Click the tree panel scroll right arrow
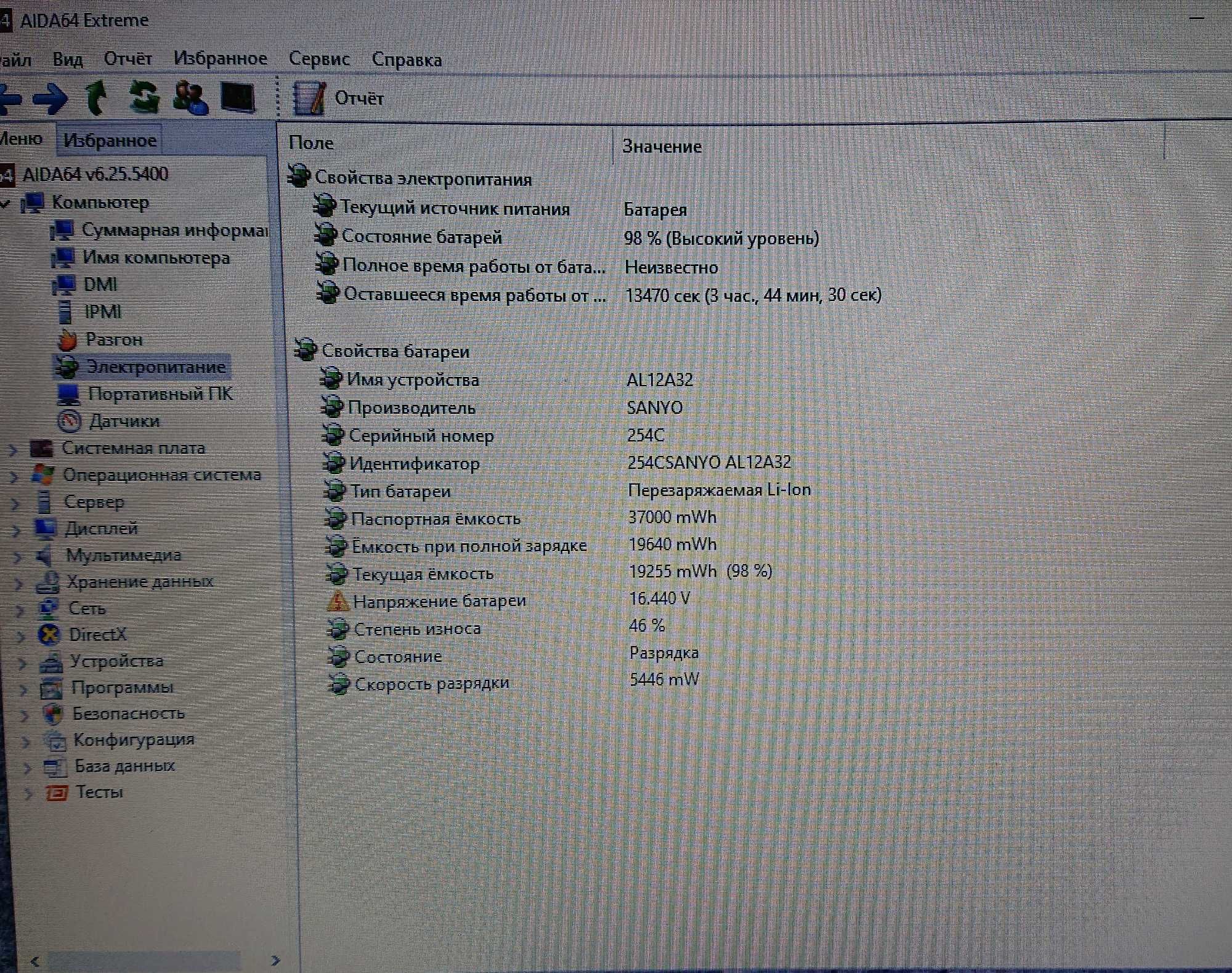1232x973 pixels. click(x=275, y=960)
